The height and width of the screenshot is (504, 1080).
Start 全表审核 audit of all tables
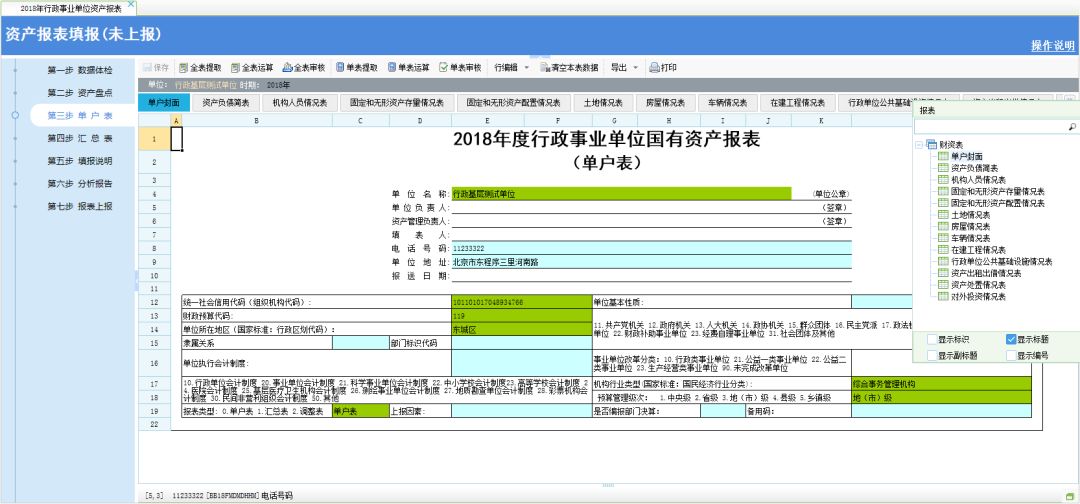pyautogui.click(x=304, y=67)
